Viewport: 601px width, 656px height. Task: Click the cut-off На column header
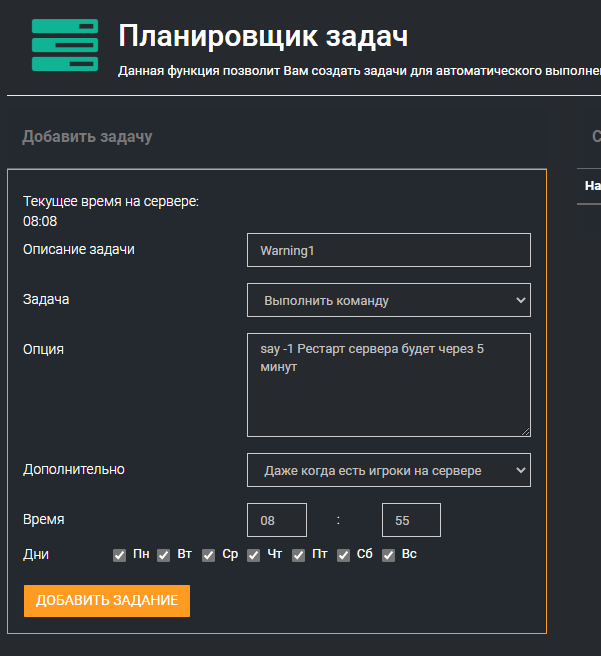point(592,186)
